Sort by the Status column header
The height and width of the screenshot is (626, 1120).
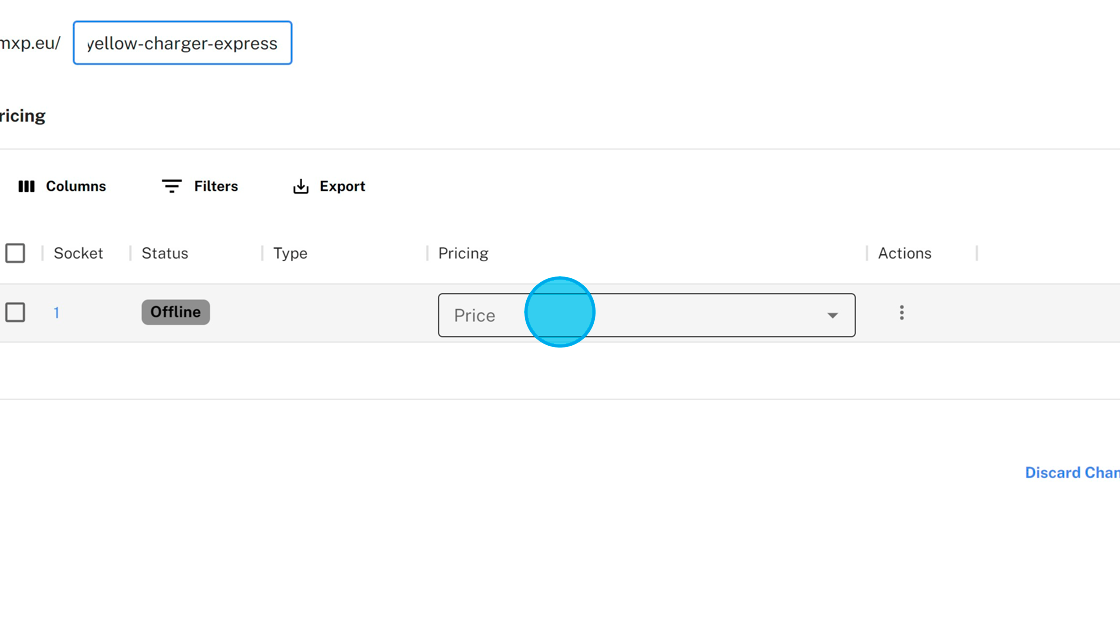point(165,254)
